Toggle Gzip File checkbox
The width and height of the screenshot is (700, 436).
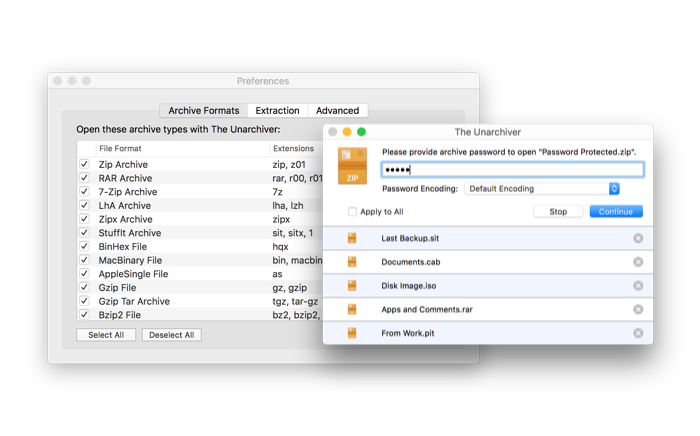click(84, 287)
